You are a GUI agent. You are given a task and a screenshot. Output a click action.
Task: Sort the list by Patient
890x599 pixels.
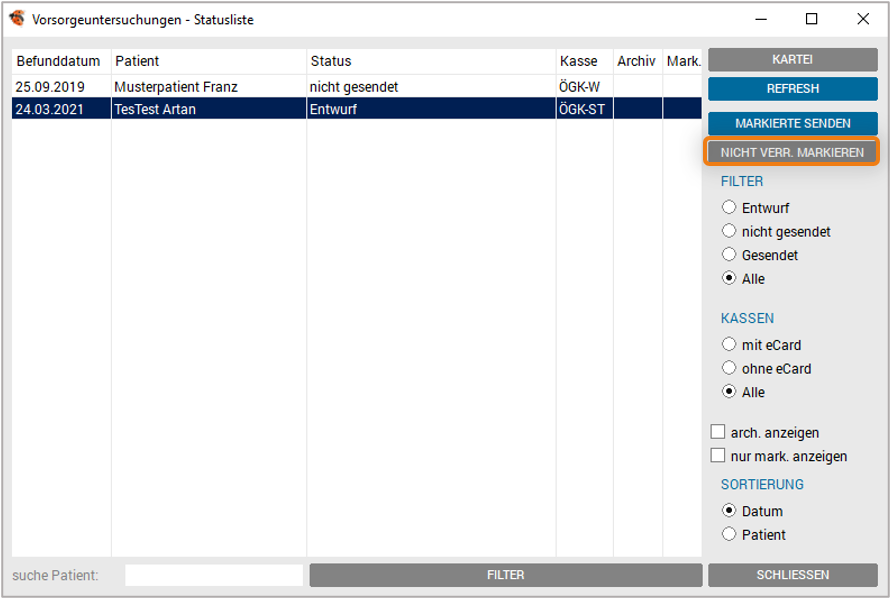point(729,534)
